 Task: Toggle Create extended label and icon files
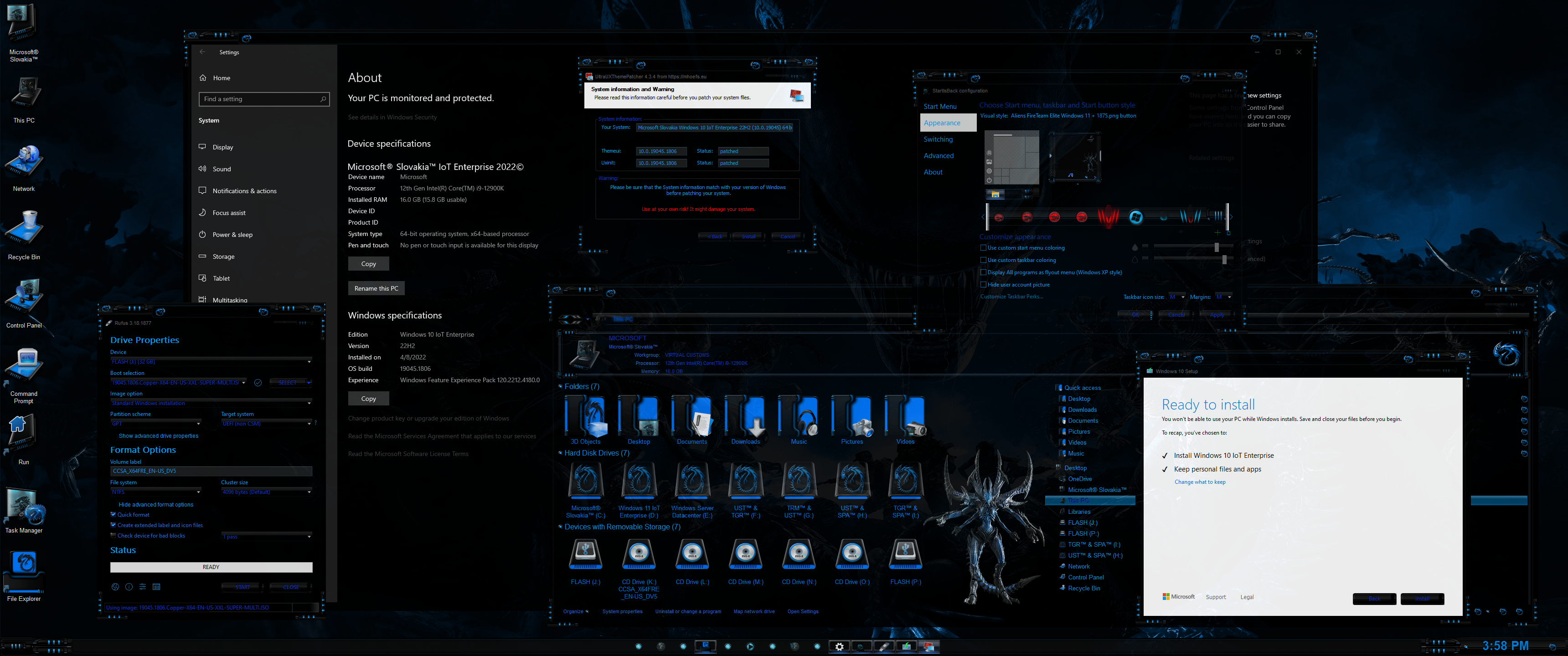pyautogui.click(x=113, y=524)
